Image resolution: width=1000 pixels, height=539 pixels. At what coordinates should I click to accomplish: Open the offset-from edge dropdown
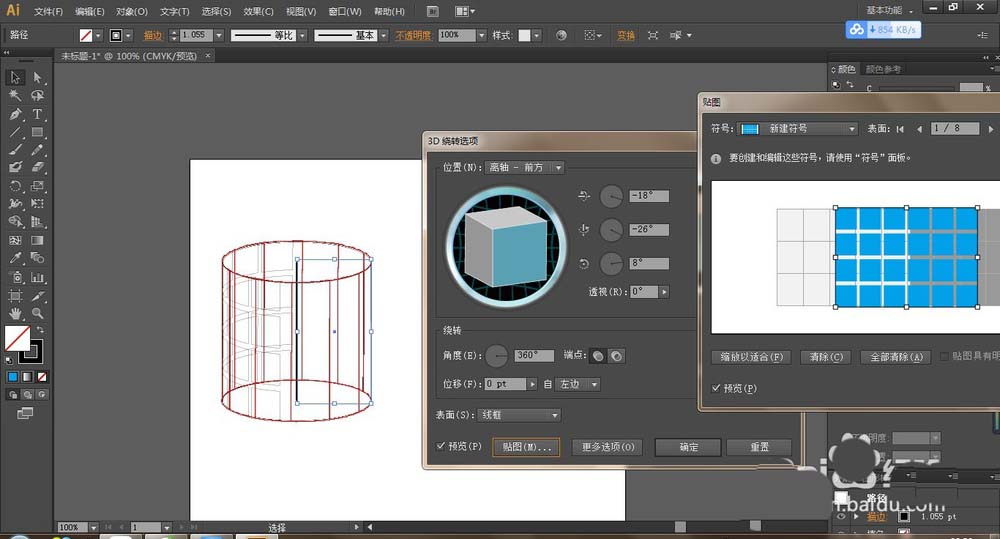click(577, 385)
